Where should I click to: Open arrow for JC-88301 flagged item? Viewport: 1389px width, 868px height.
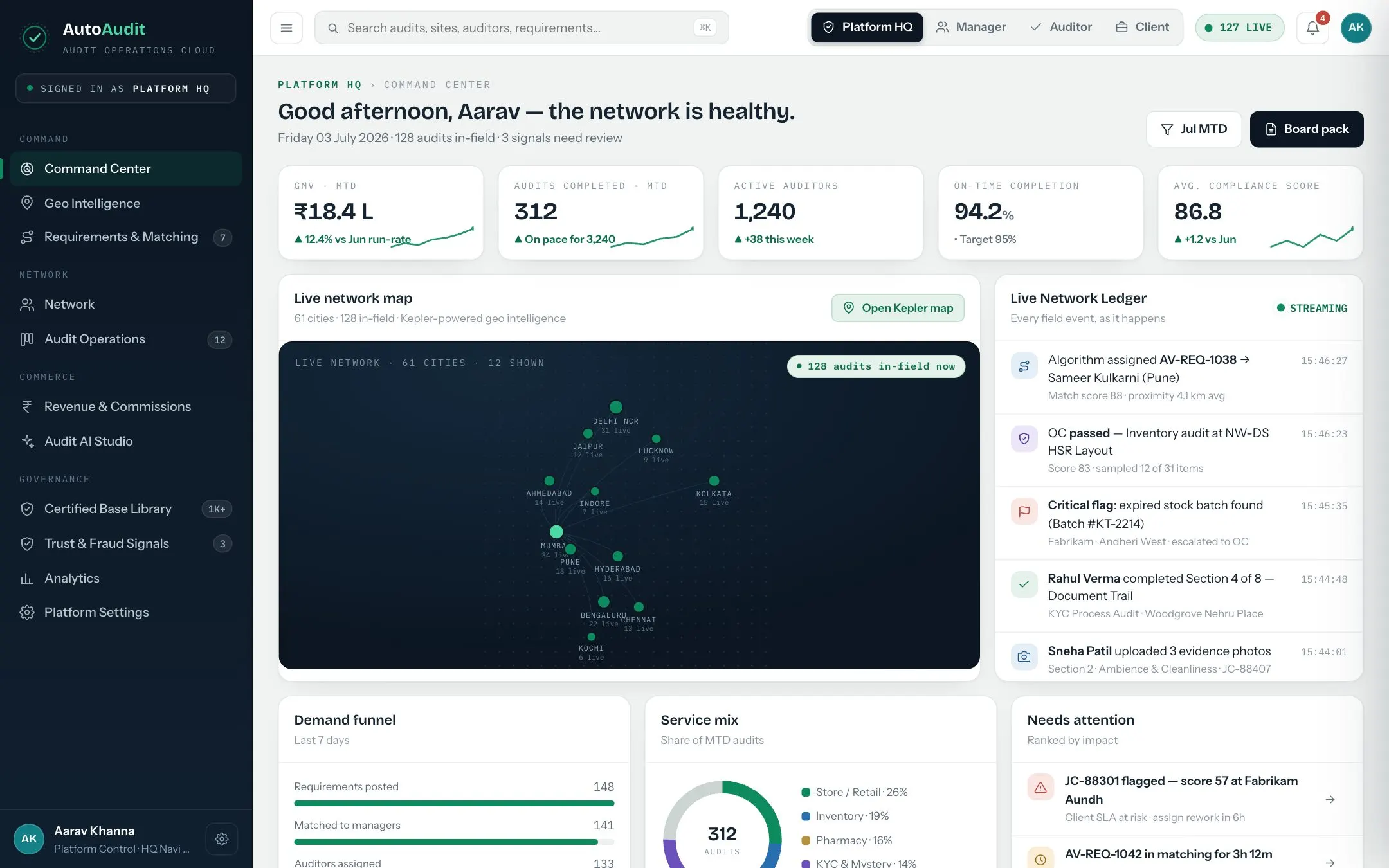(1330, 799)
